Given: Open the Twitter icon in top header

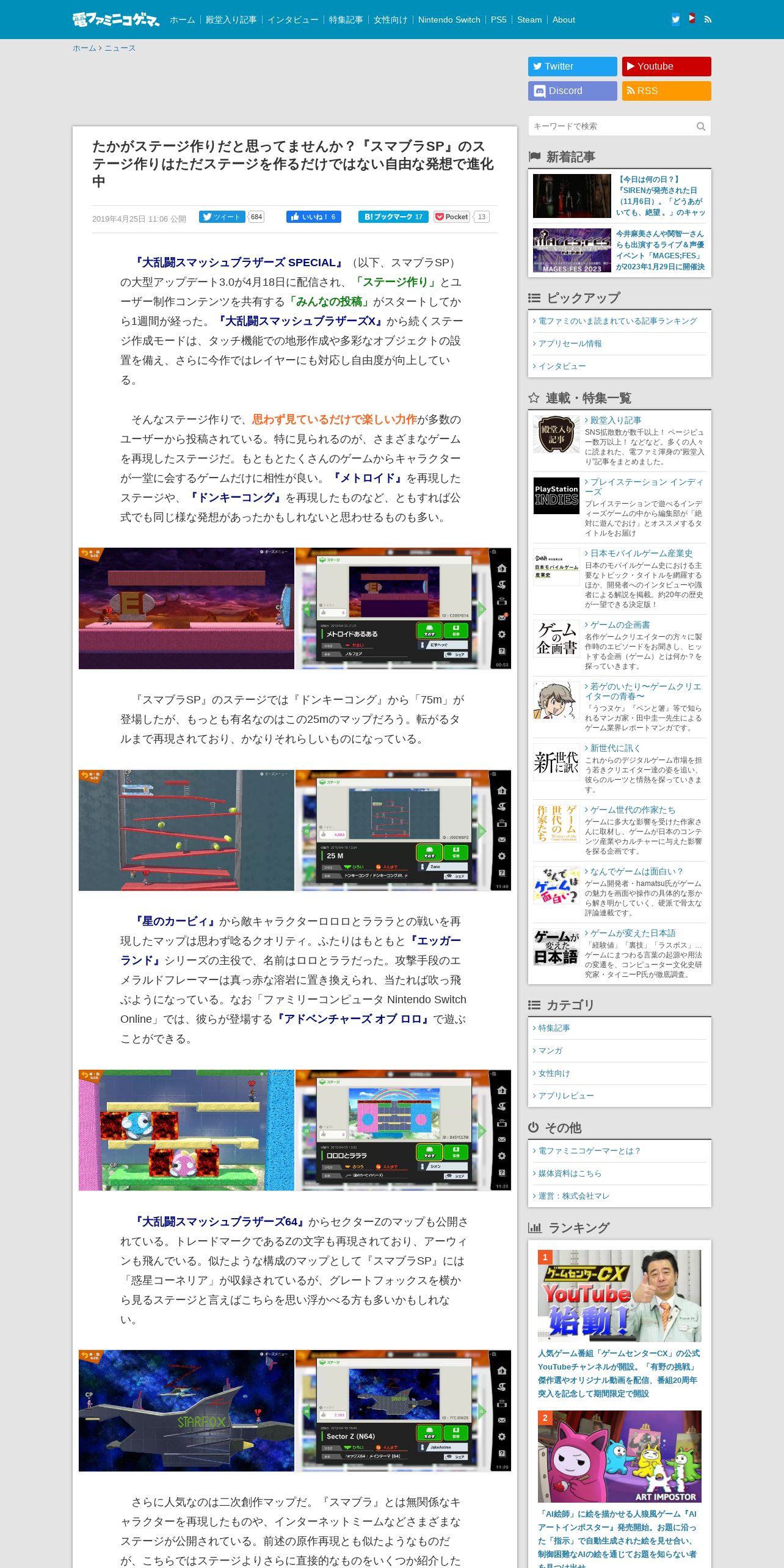Looking at the screenshot, I should click(675, 19).
